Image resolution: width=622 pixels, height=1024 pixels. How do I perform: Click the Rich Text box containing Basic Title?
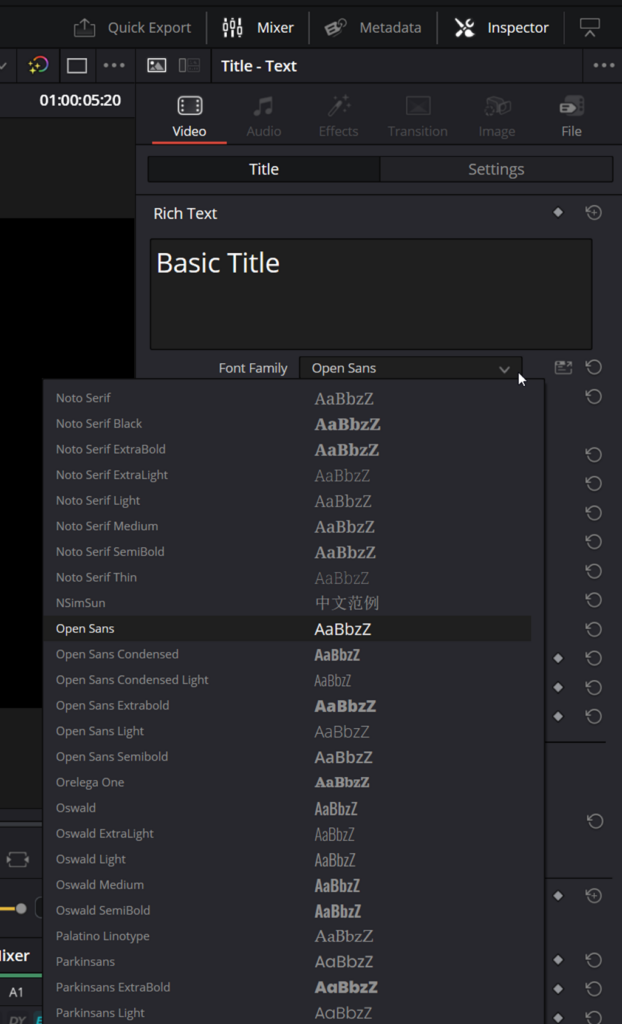370,294
